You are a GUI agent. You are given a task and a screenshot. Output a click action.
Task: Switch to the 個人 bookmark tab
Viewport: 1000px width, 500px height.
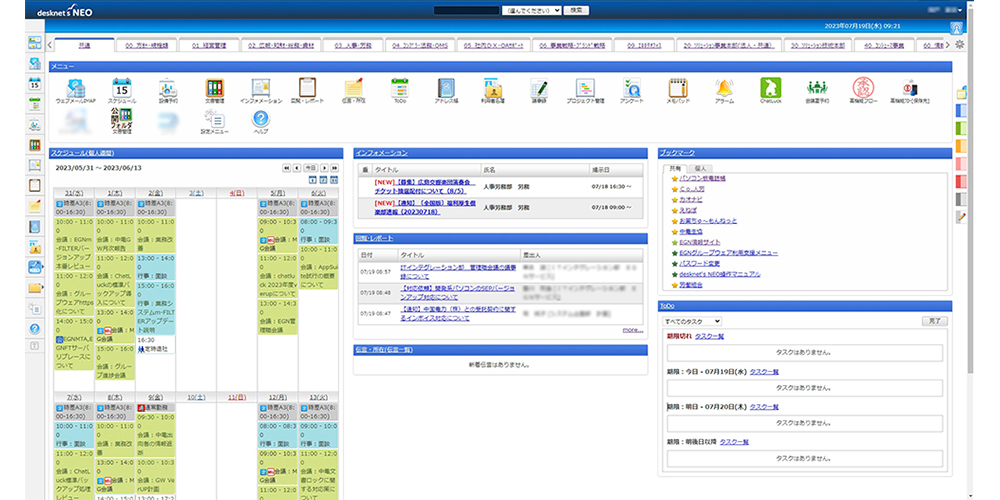700,168
